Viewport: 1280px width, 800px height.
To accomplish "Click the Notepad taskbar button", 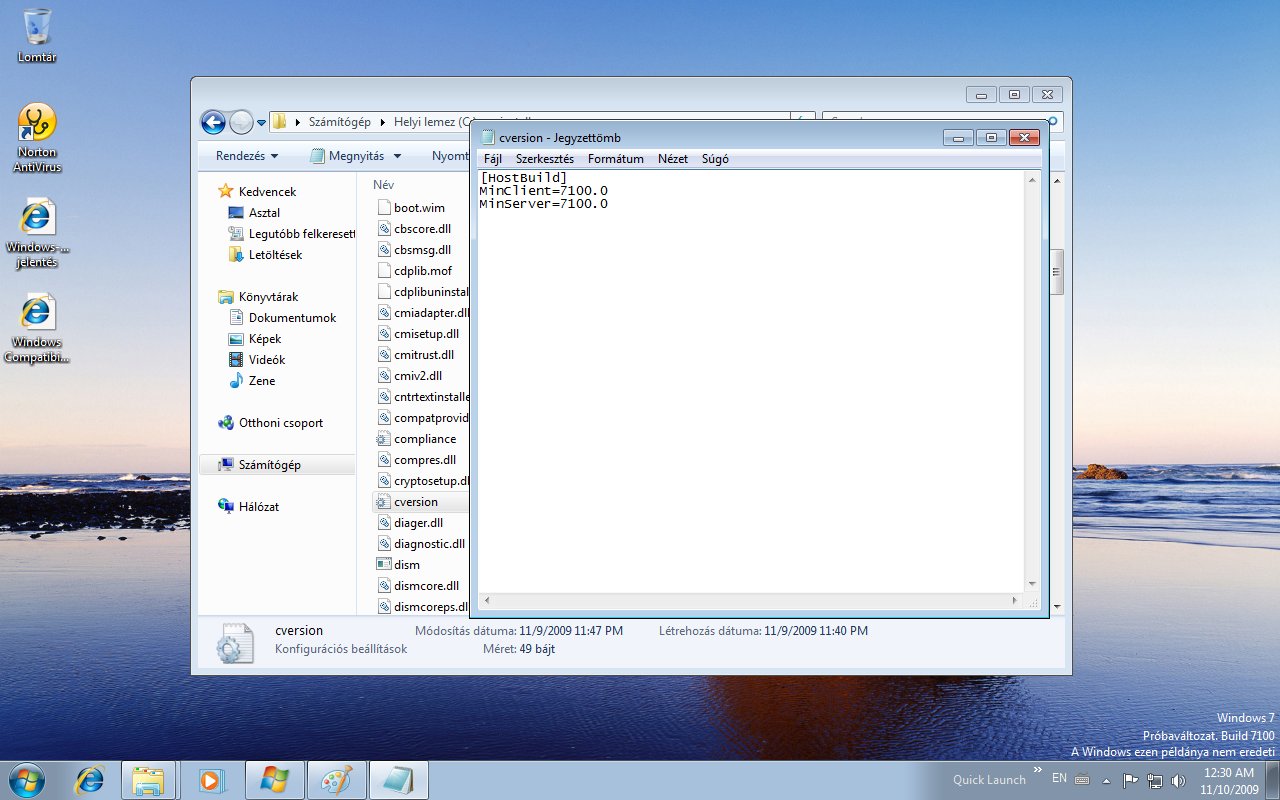I will [398, 779].
